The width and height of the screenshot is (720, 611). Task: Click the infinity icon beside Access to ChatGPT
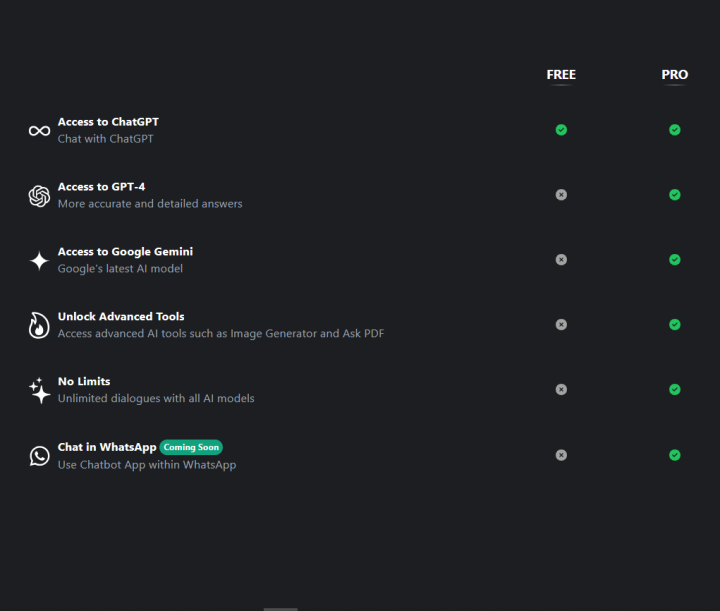tap(39, 131)
